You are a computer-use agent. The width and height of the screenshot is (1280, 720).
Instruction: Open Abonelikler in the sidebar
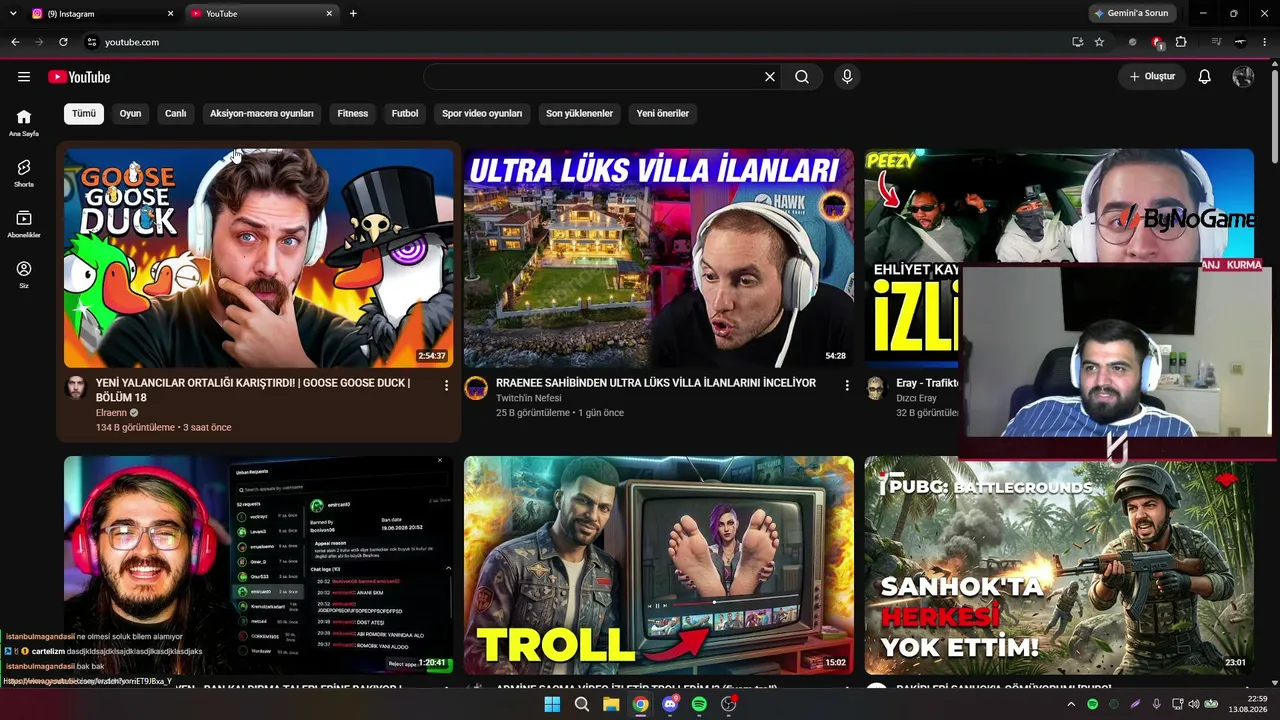[24, 224]
